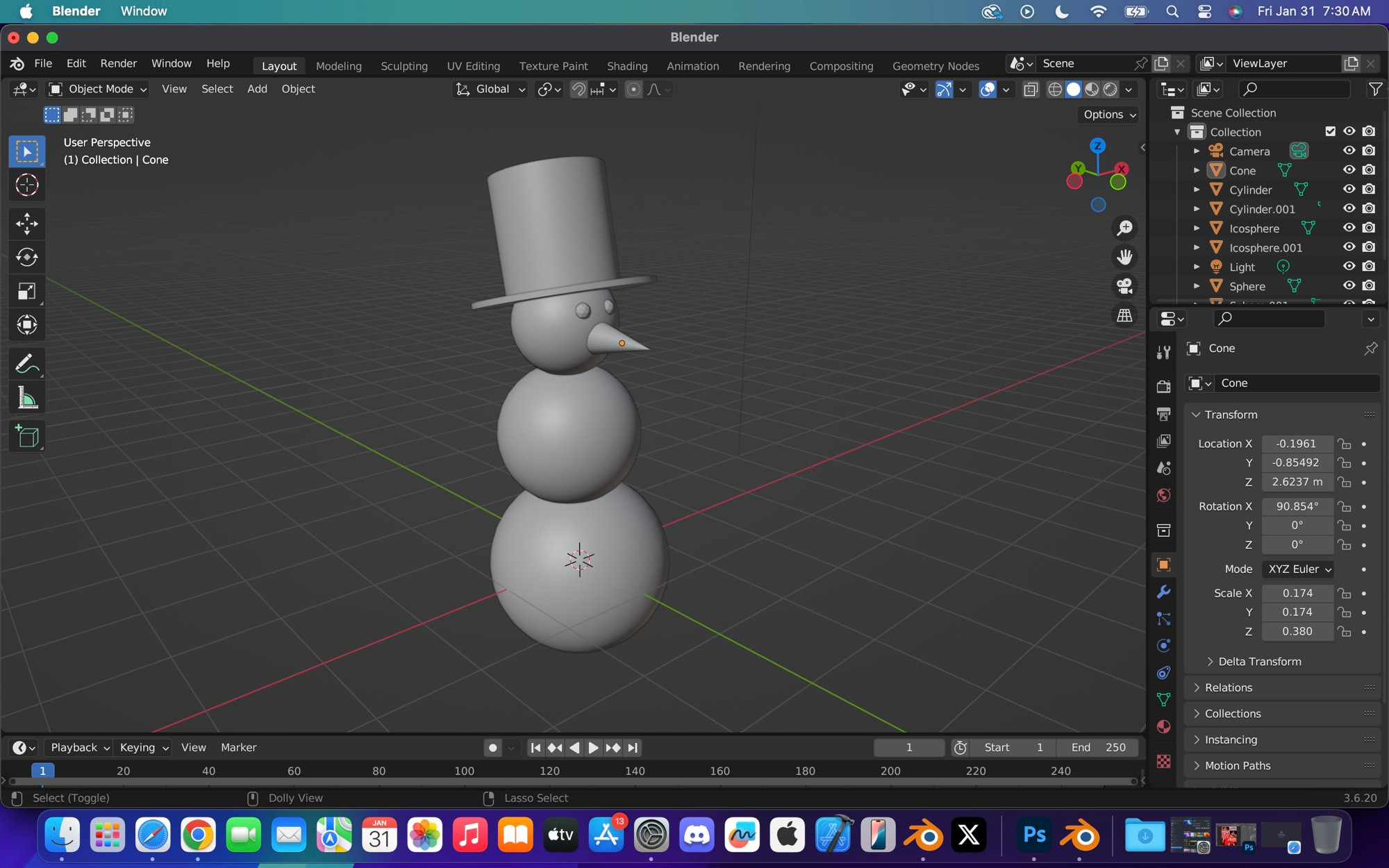Image resolution: width=1389 pixels, height=868 pixels.
Task: Switch to the Modeling workspace tab
Action: [338, 66]
